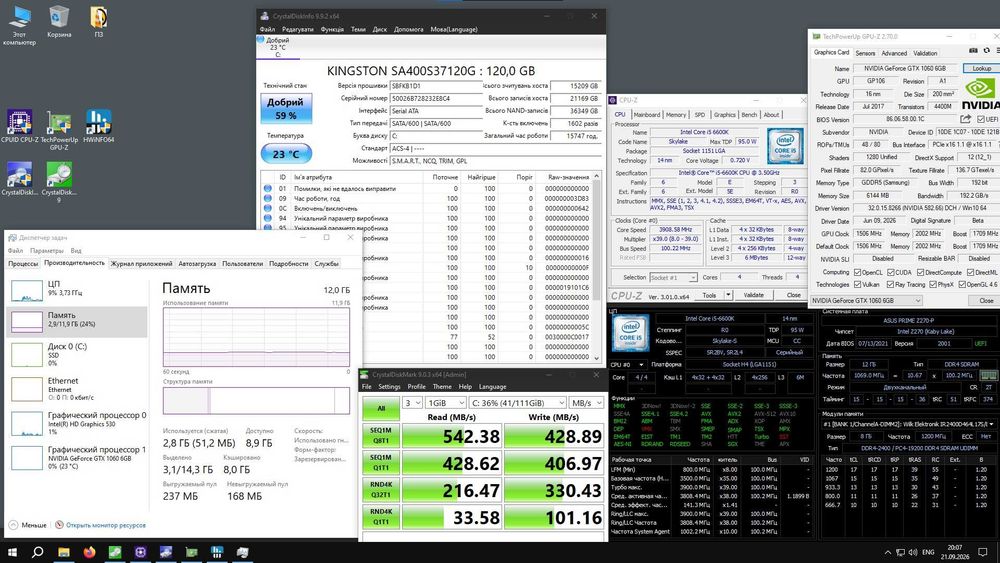Toggle the OpenCL checkbox in GPU-Z

857,272
